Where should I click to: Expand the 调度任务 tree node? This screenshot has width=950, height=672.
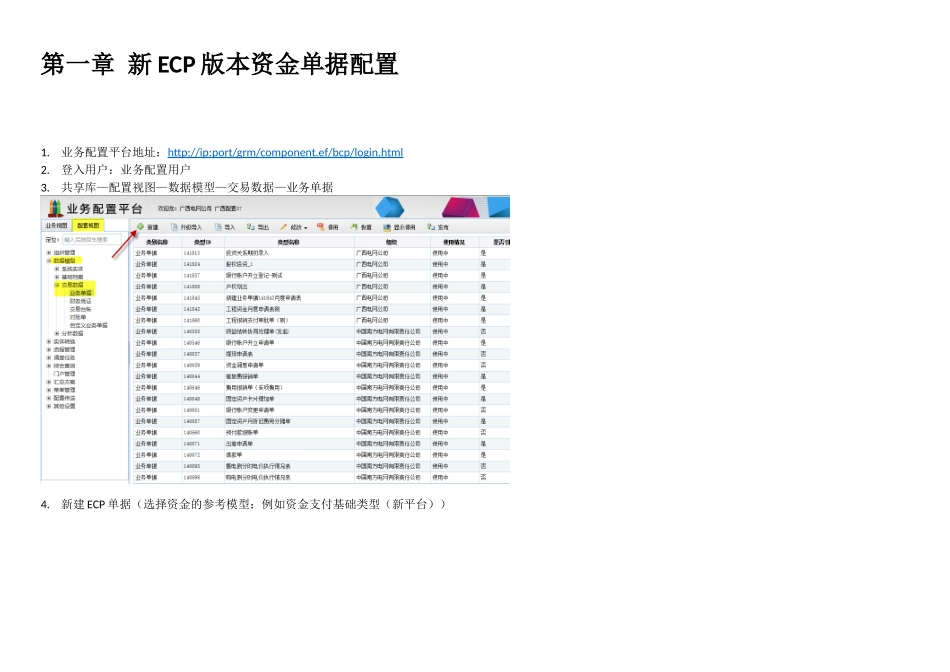pos(48,358)
